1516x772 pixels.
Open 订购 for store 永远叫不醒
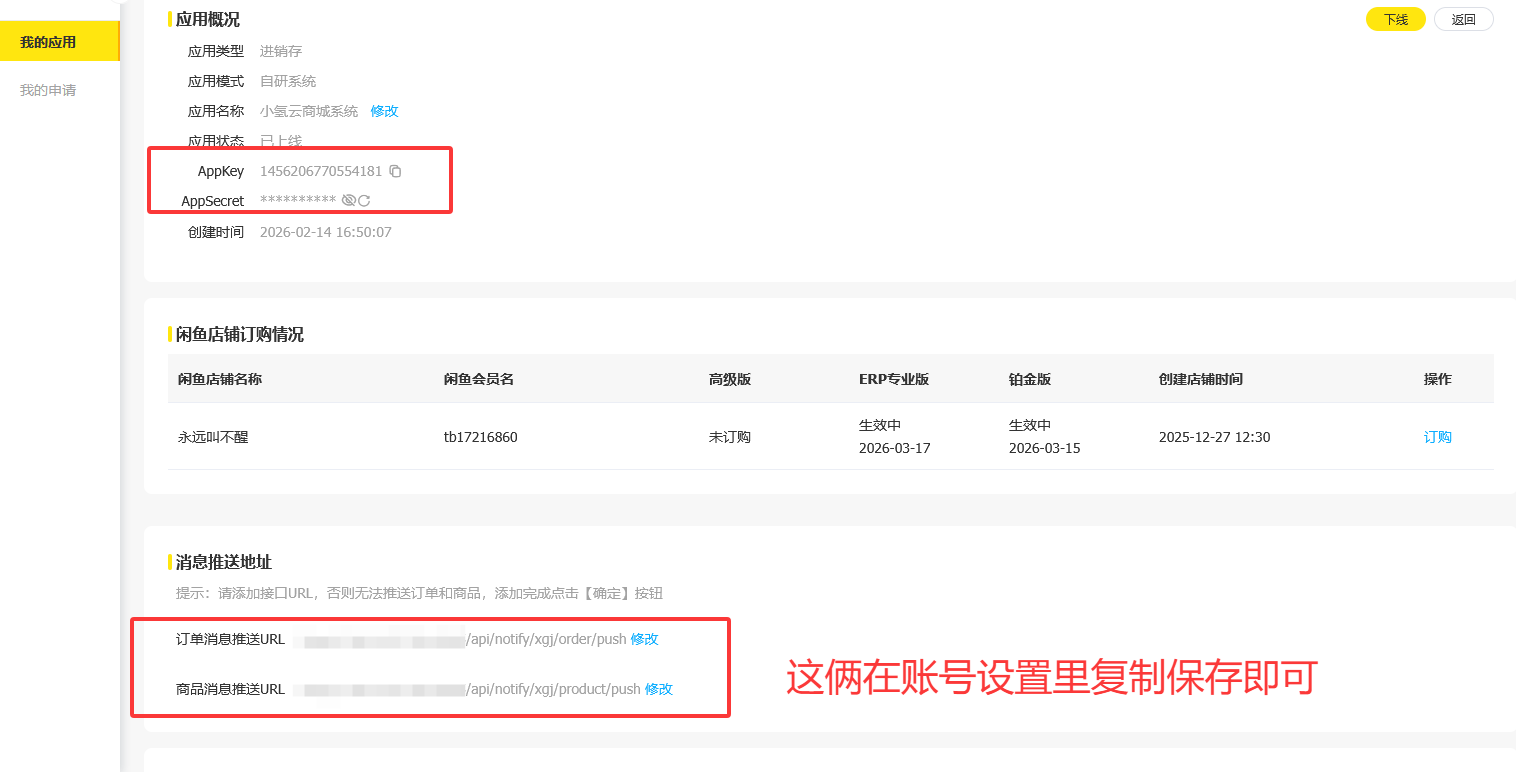(x=1437, y=436)
